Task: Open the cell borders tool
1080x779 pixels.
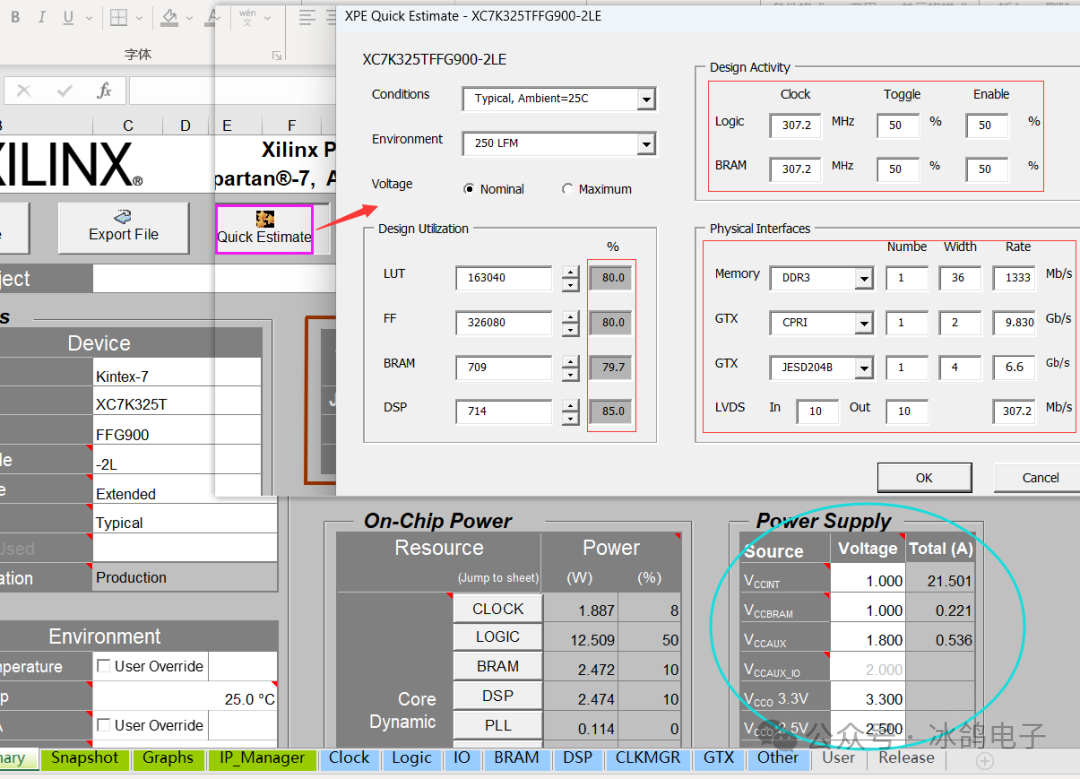Action: point(118,17)
